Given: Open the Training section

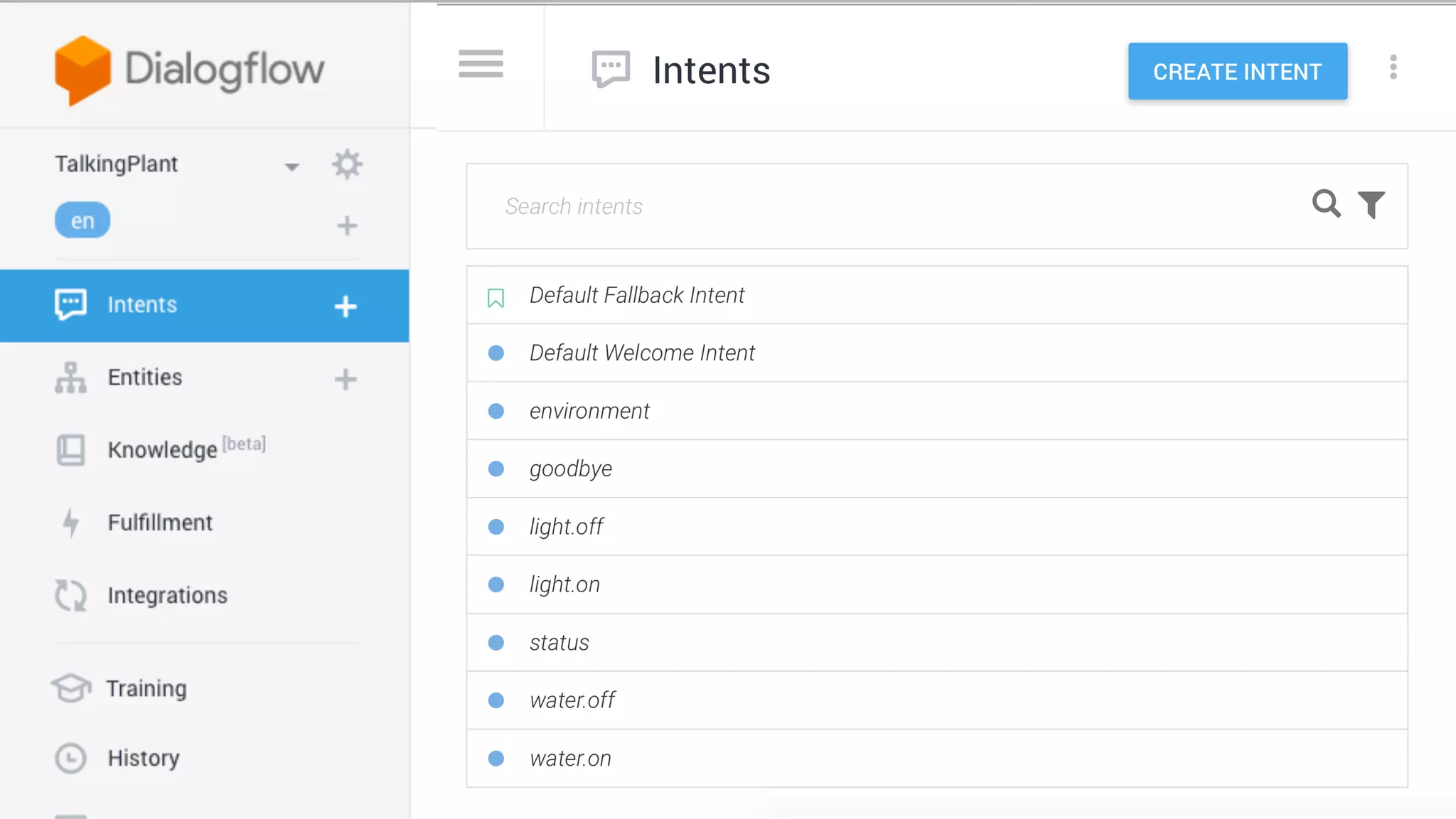Looking at the screenshot, I should (146, 688).
